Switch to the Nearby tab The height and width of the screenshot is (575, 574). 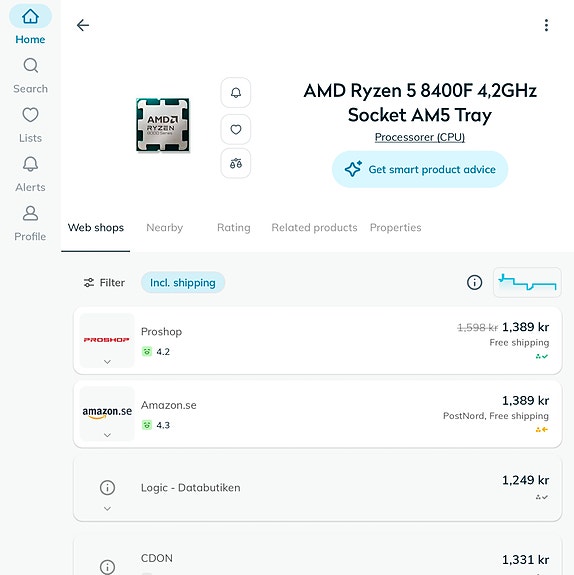pyautogui.click(x=165, y=228)
